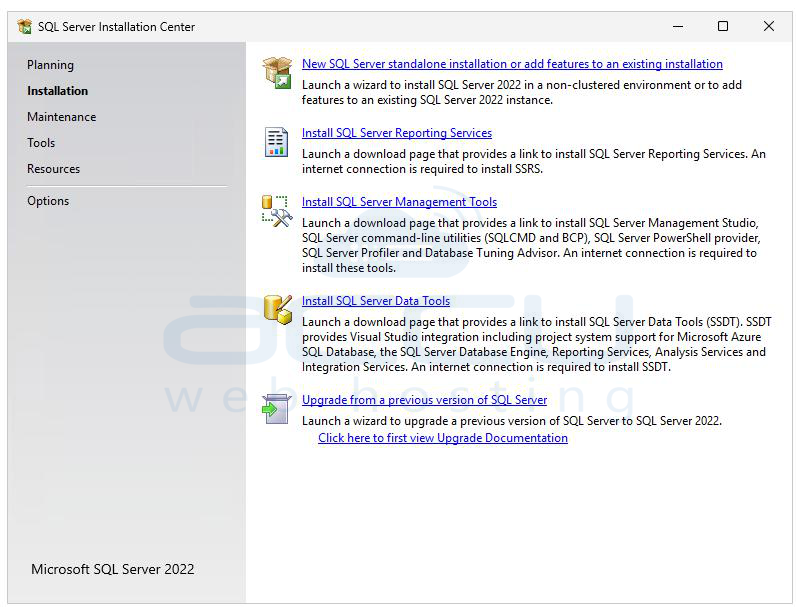
Task: Switch to the Maintenance section
Action: tap(61, 117)
